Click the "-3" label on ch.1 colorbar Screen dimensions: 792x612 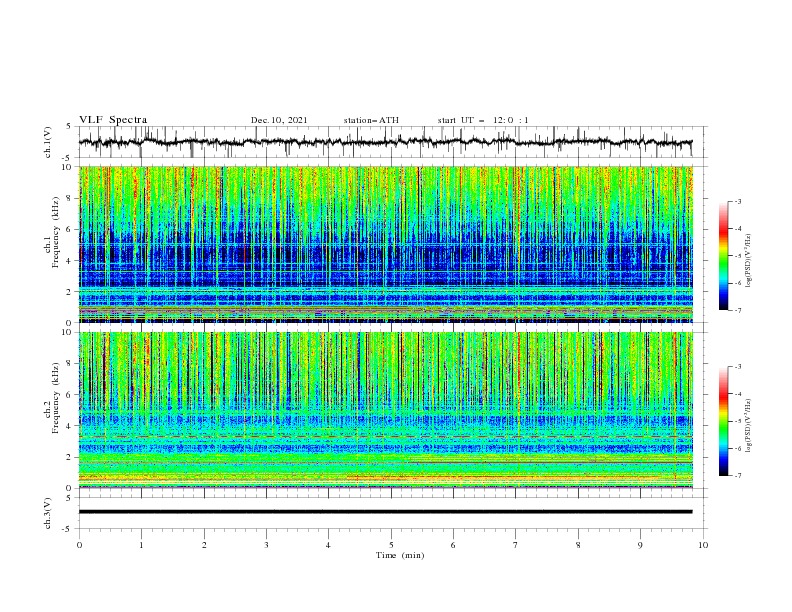(x=738, y=201)
